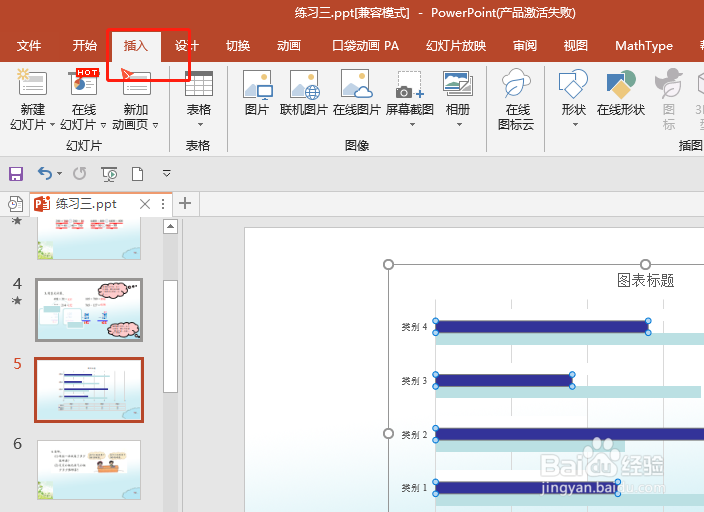Select the dark blue 类别 4 bar
The image size is (704, 512).
click(x=541, y=327)
